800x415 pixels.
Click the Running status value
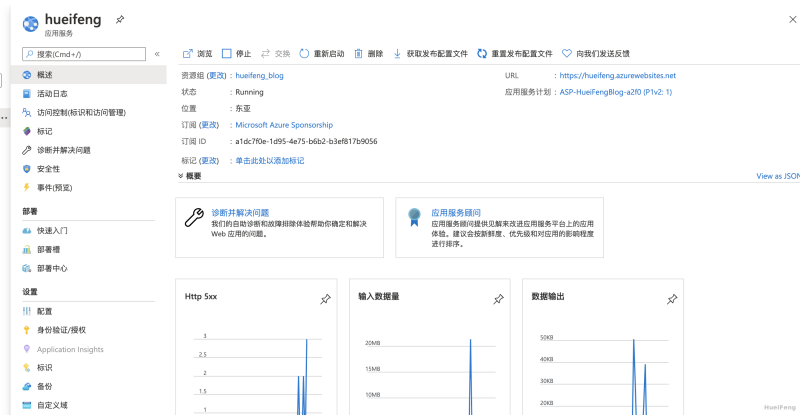[249, 92]
